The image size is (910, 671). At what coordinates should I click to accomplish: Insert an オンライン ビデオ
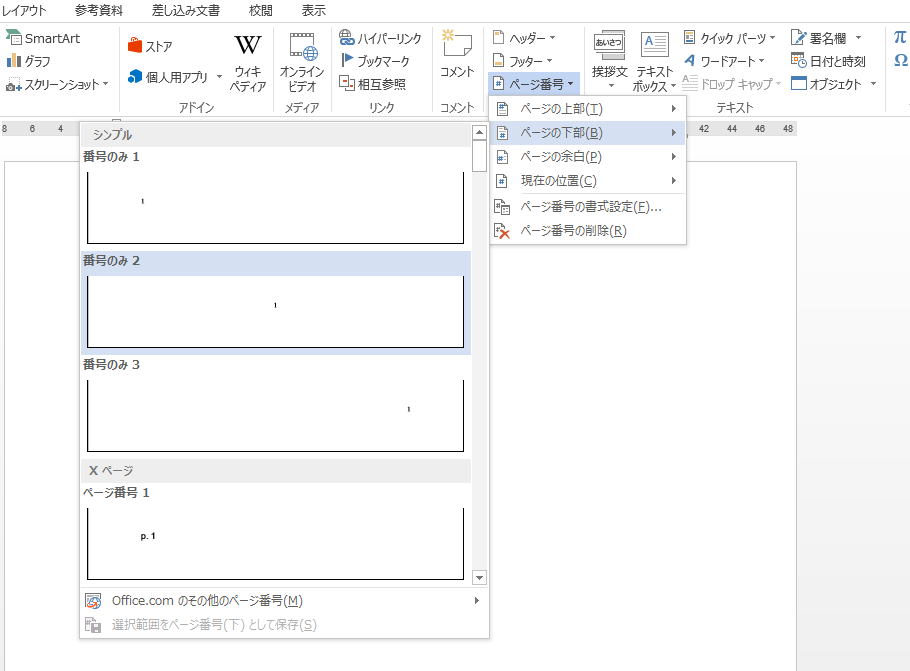tap(302, 63)
